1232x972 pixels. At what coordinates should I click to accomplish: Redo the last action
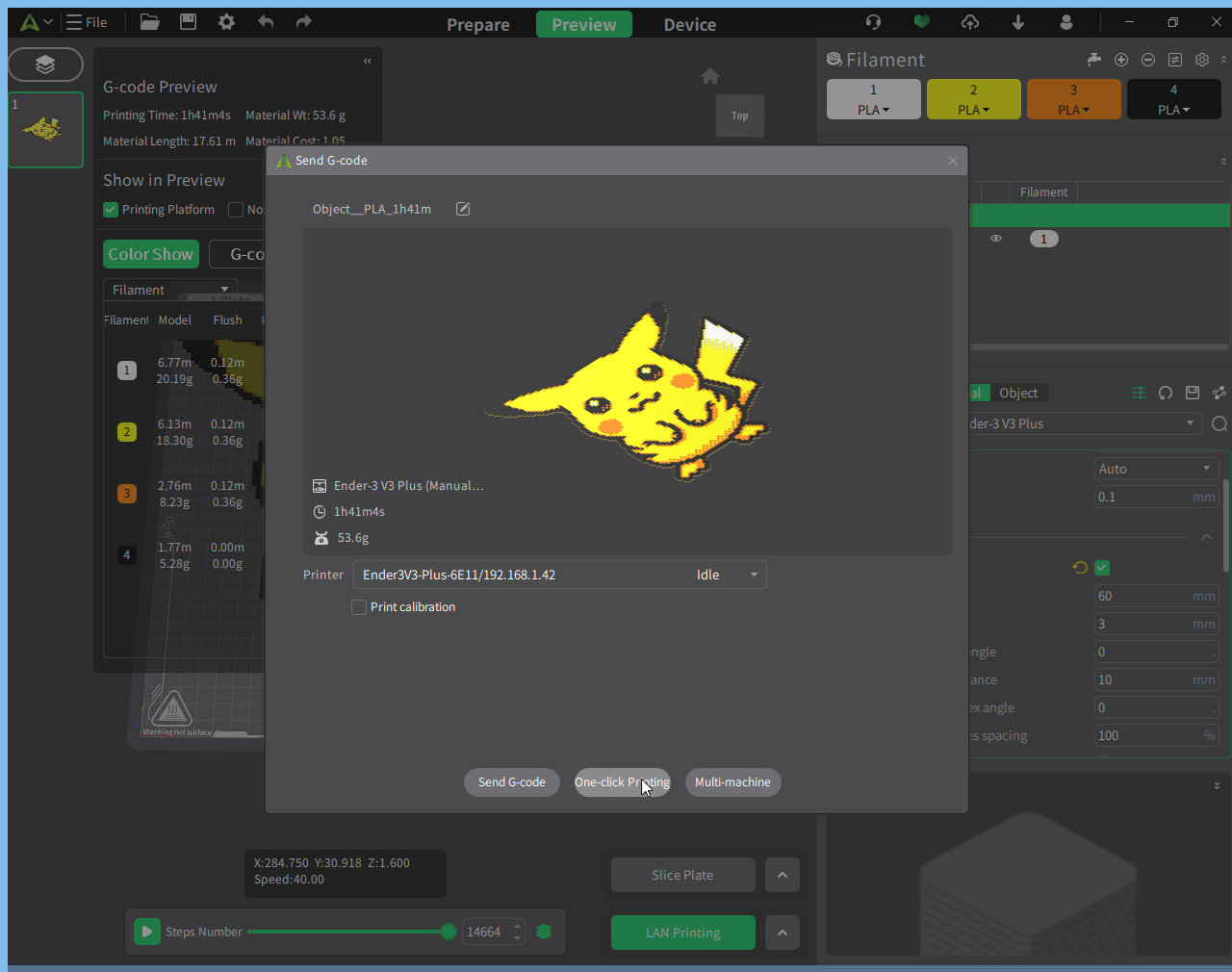pyautogui.click(x=303, y=21)
